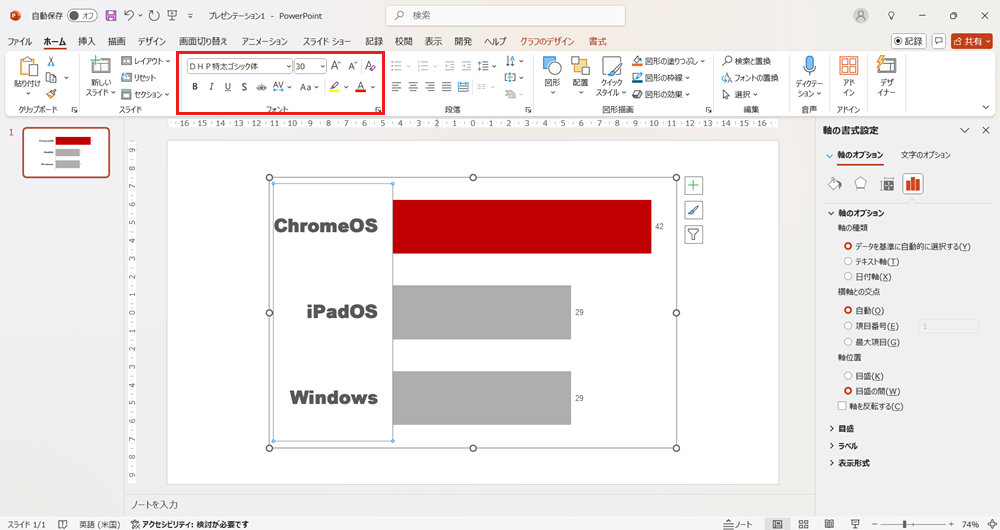Click Chart Elements plus button
The width and height of the screenshot is (1000, 530).
tap(693, 186)
